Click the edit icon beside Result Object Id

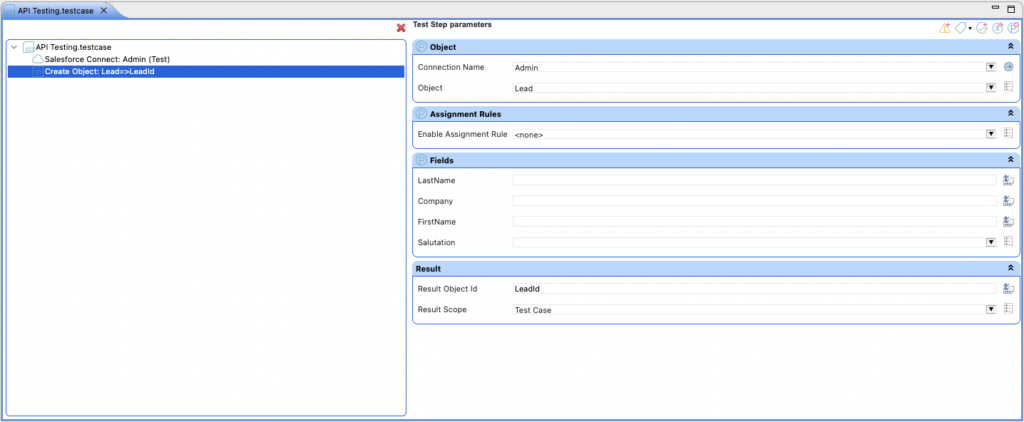[x=1008, y=288]
